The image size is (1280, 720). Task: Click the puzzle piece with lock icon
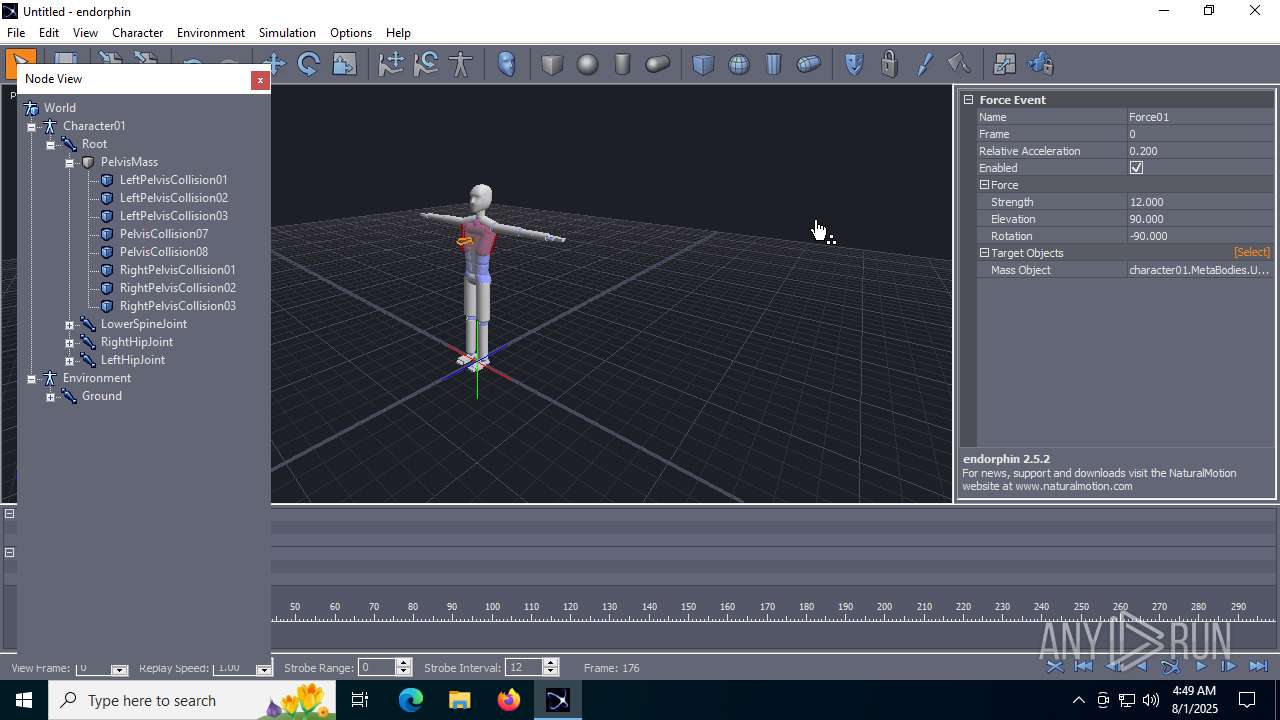(x=1040, y=64)
